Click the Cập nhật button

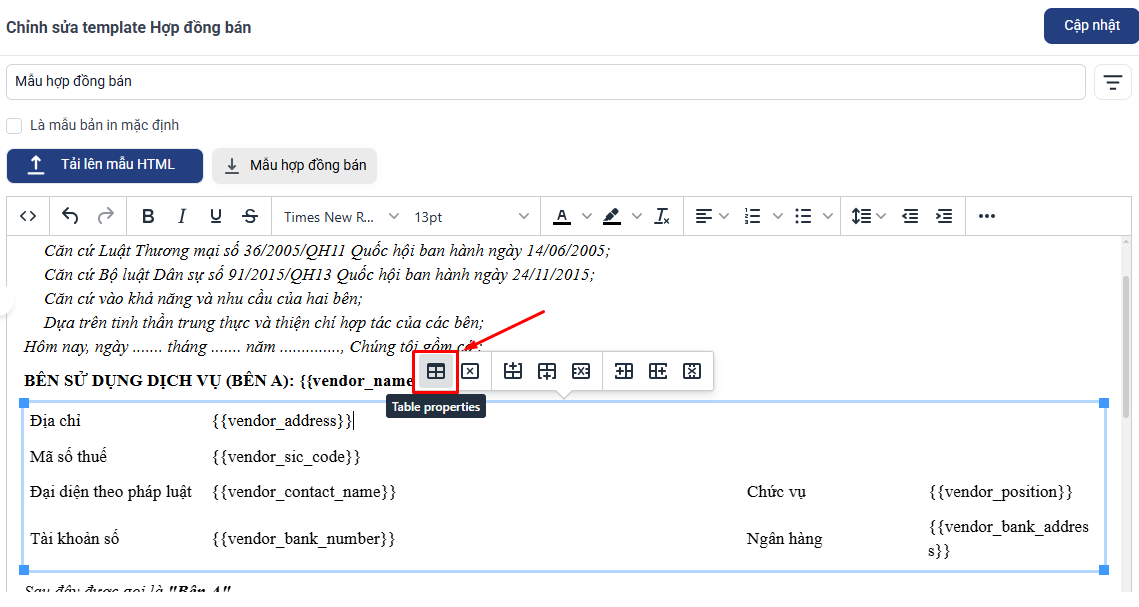tap(1091, 26)
